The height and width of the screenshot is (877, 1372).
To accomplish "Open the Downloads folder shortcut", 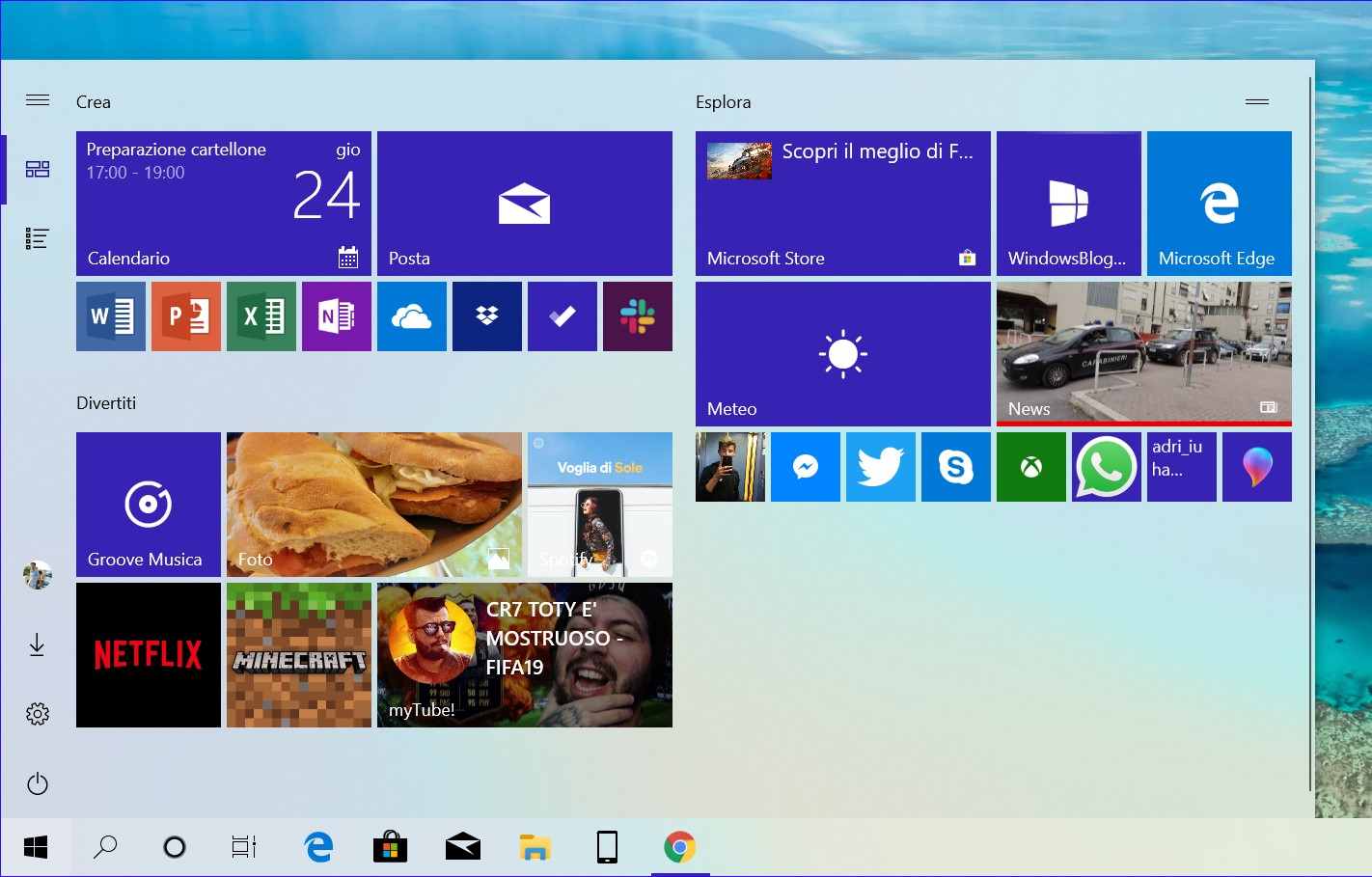I will click(x=38, y=644).
